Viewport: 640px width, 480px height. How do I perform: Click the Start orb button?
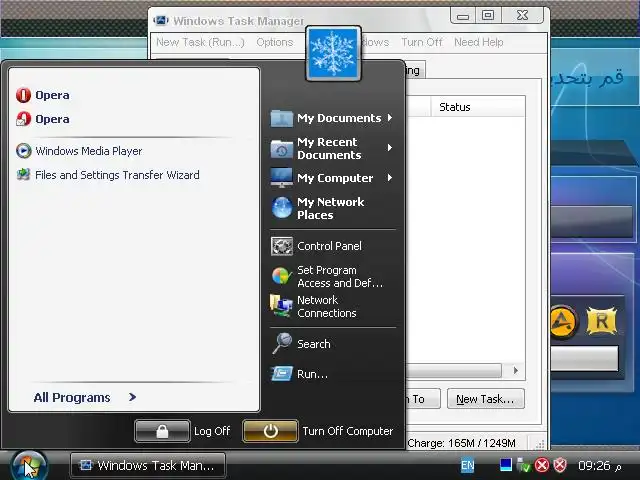coord(29,466)
